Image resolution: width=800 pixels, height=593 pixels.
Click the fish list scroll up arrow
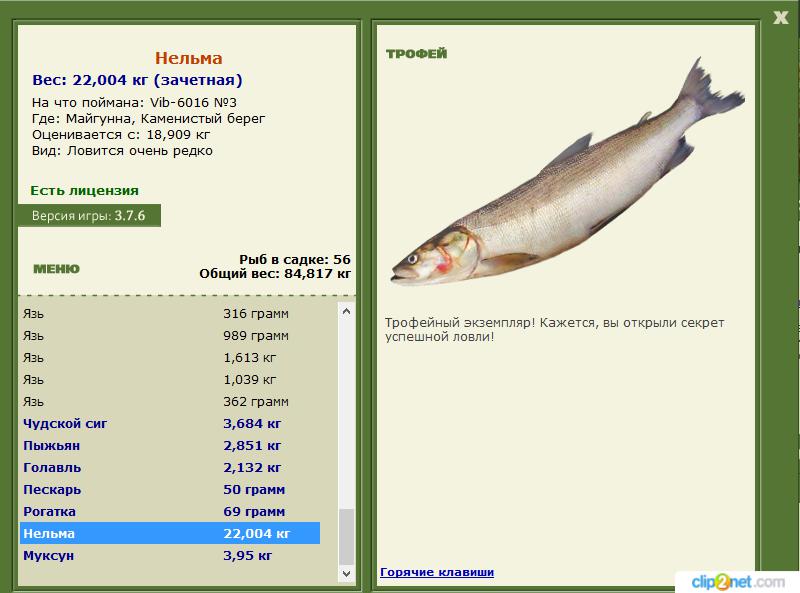tap(346, 311)
